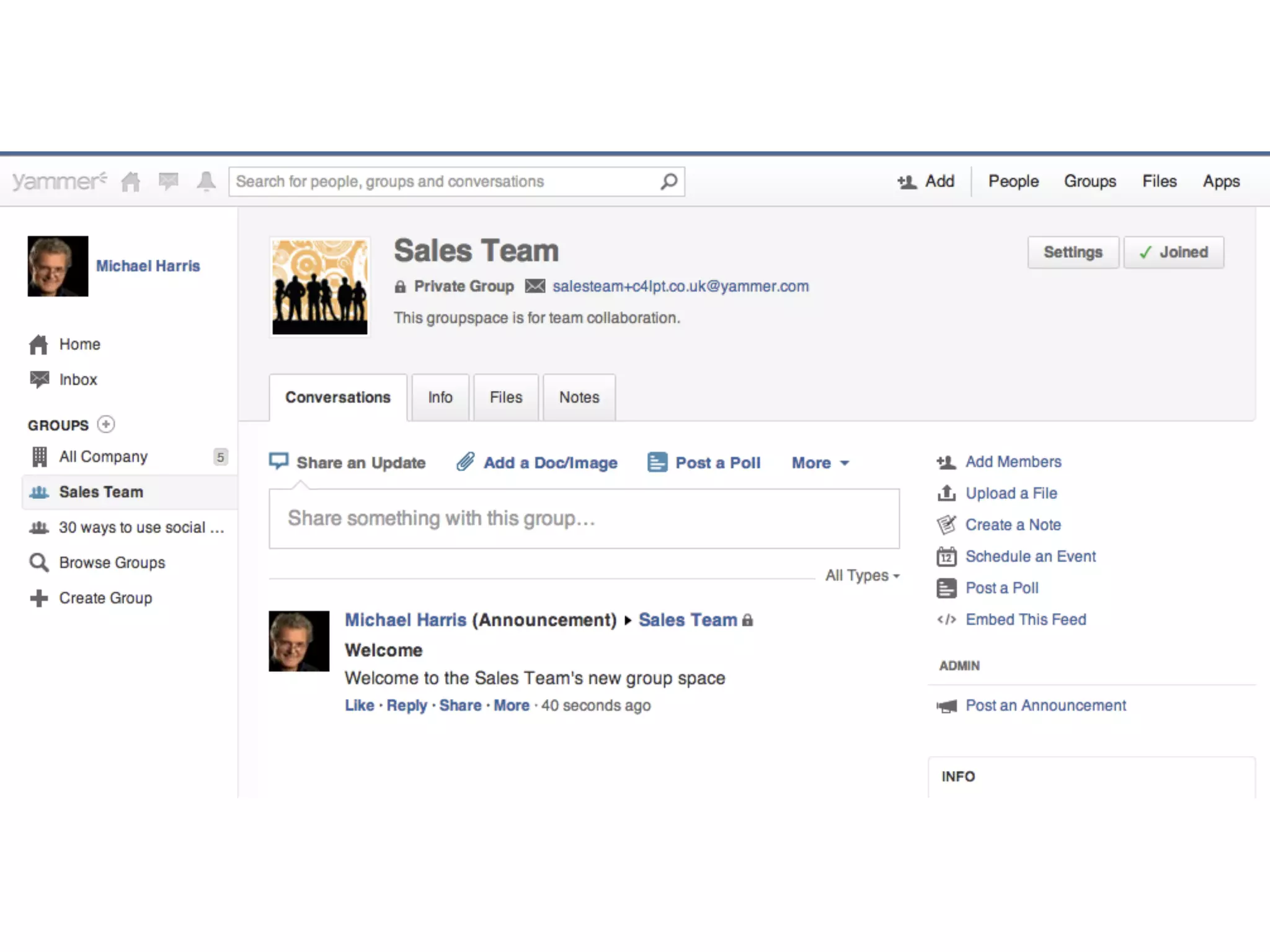Viewport: 1270px width, 952px height.
Task: Switch to the Info tab
Action: click(x=440, y=397)
